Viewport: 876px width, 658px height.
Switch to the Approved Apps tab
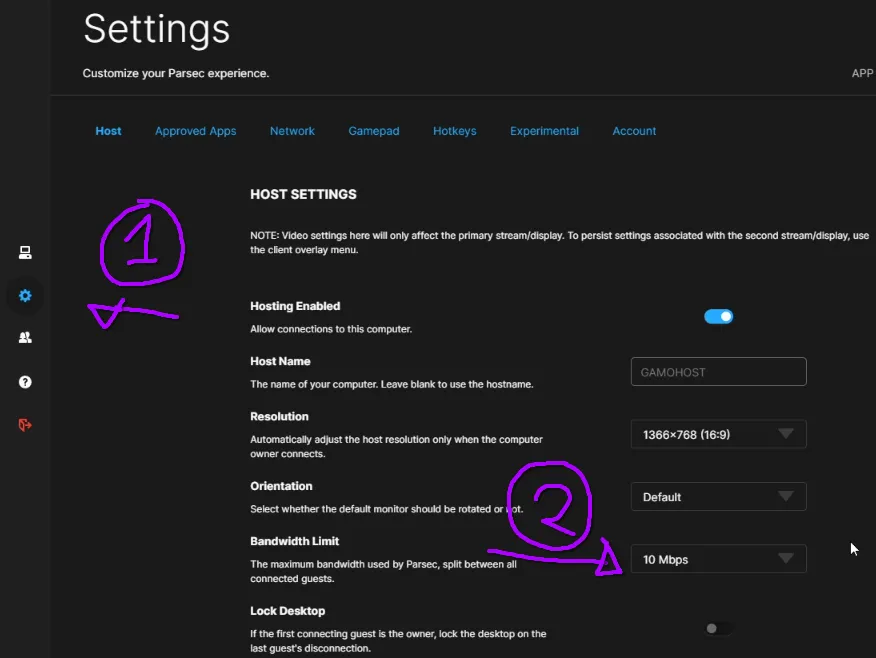coord(196,131)
